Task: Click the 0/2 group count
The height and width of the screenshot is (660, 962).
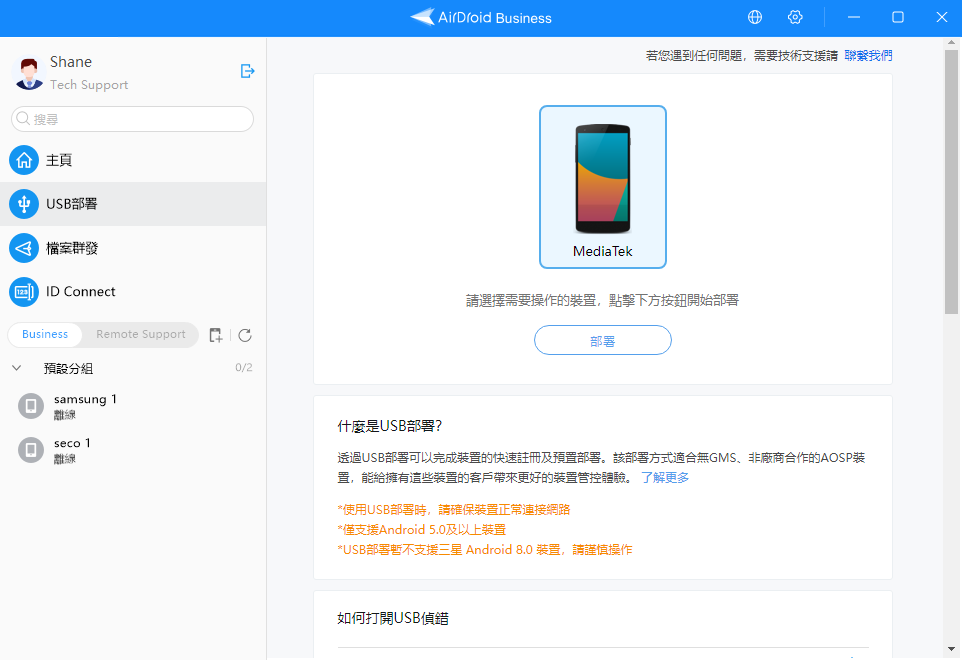Action: pos(244,367)
